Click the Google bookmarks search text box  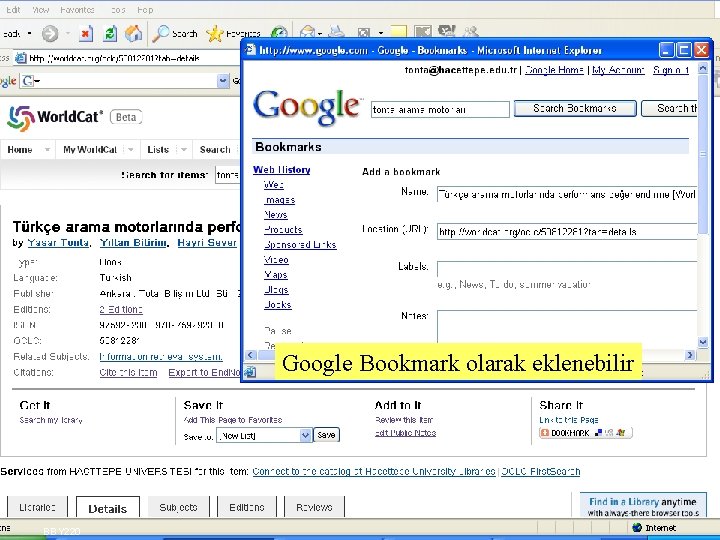click(440, 109)
